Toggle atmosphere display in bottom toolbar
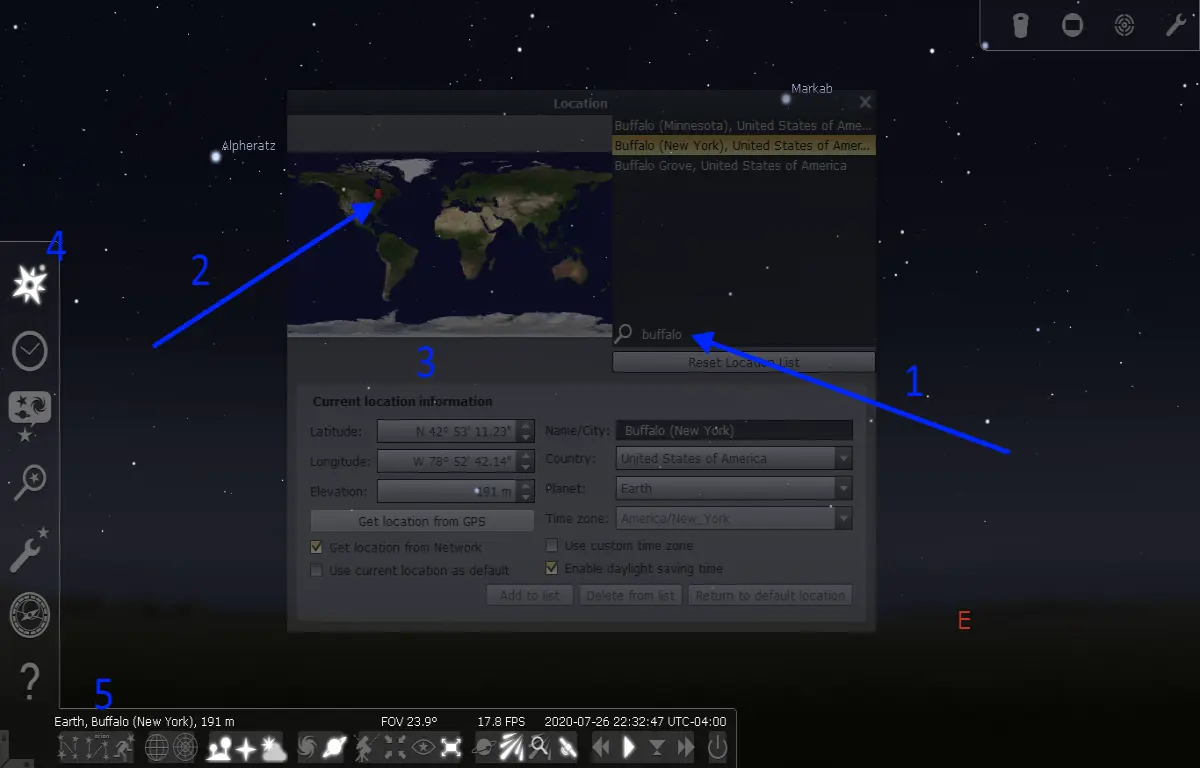The width and height of the screenshot is (1200, 768). pos(273,746)
